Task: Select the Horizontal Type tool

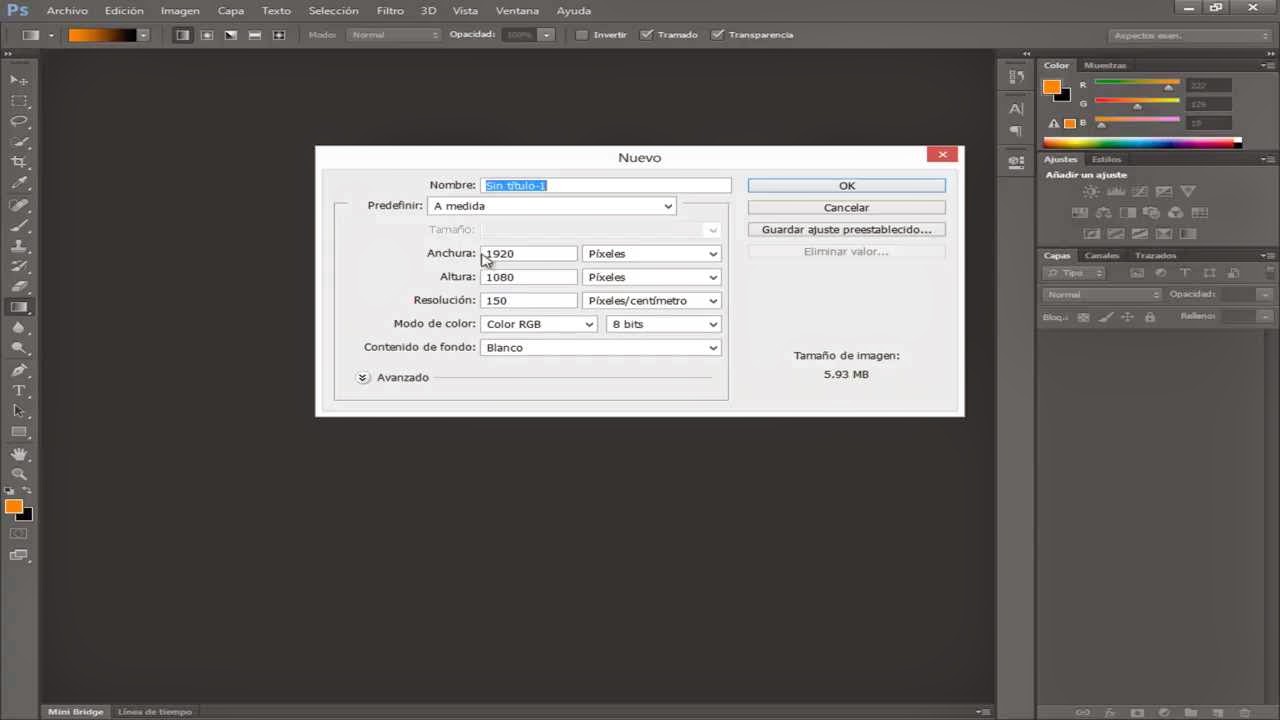Action: pyautogui.click(x=19, y=391)
